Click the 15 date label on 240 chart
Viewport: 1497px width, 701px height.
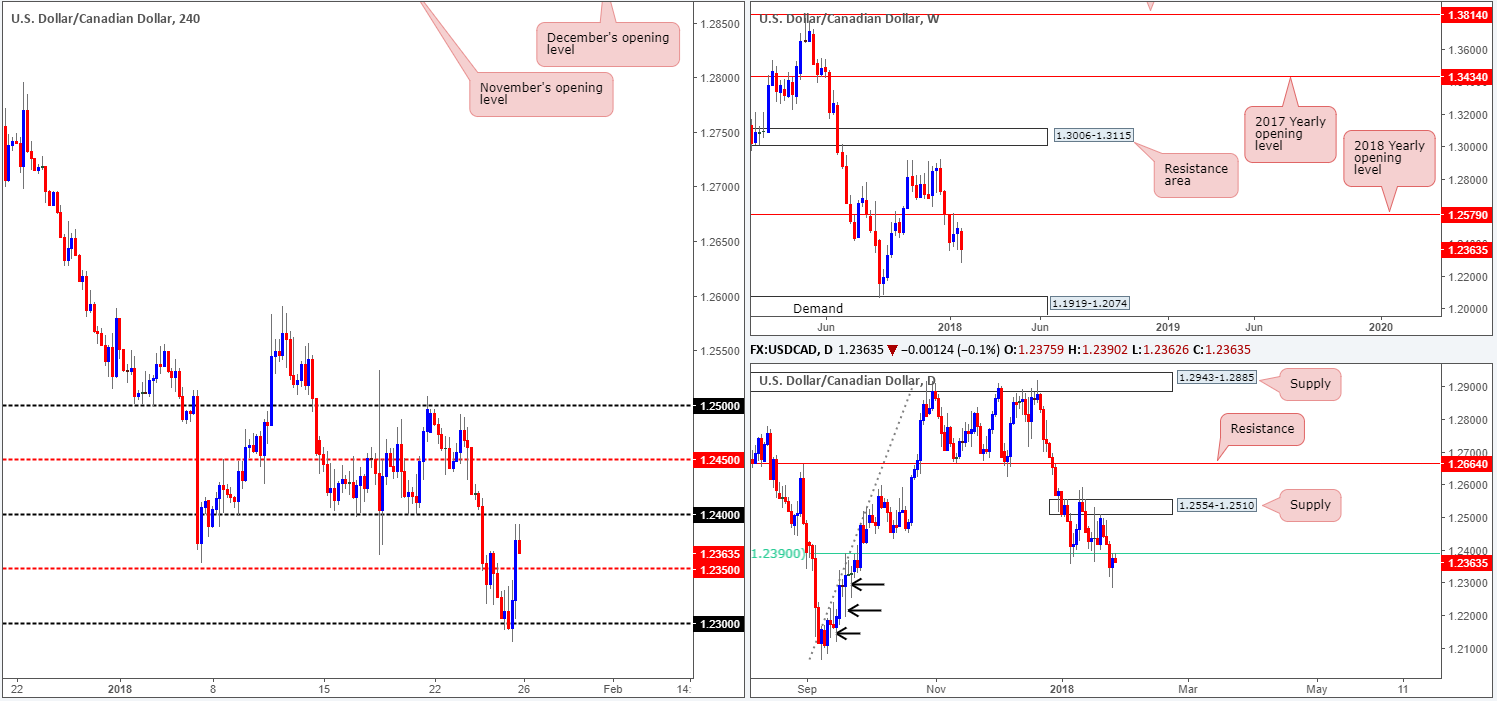[323, 690]
